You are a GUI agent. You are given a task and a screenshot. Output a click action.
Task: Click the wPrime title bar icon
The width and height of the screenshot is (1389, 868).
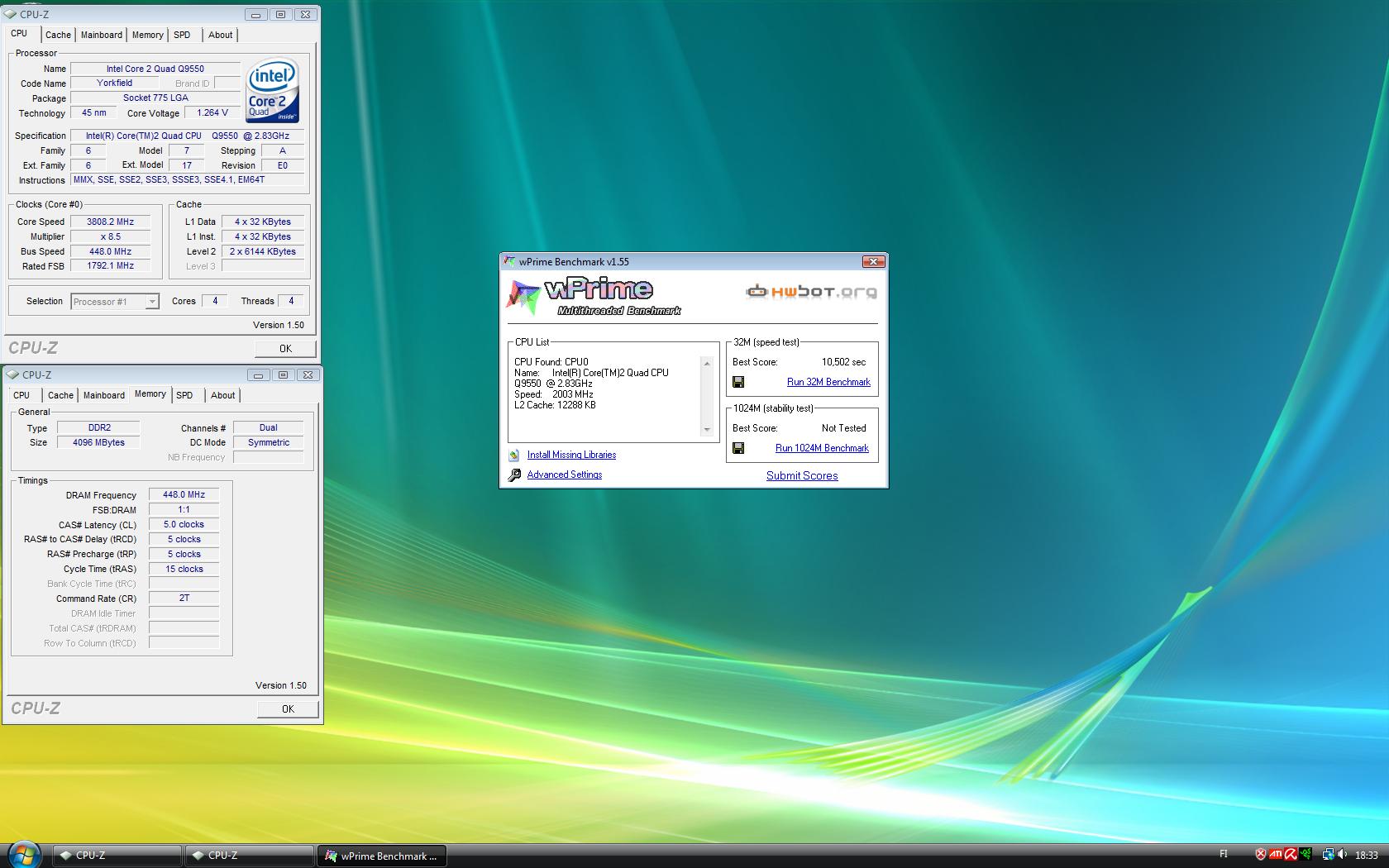pyautogui.click(x=510, y=261)
